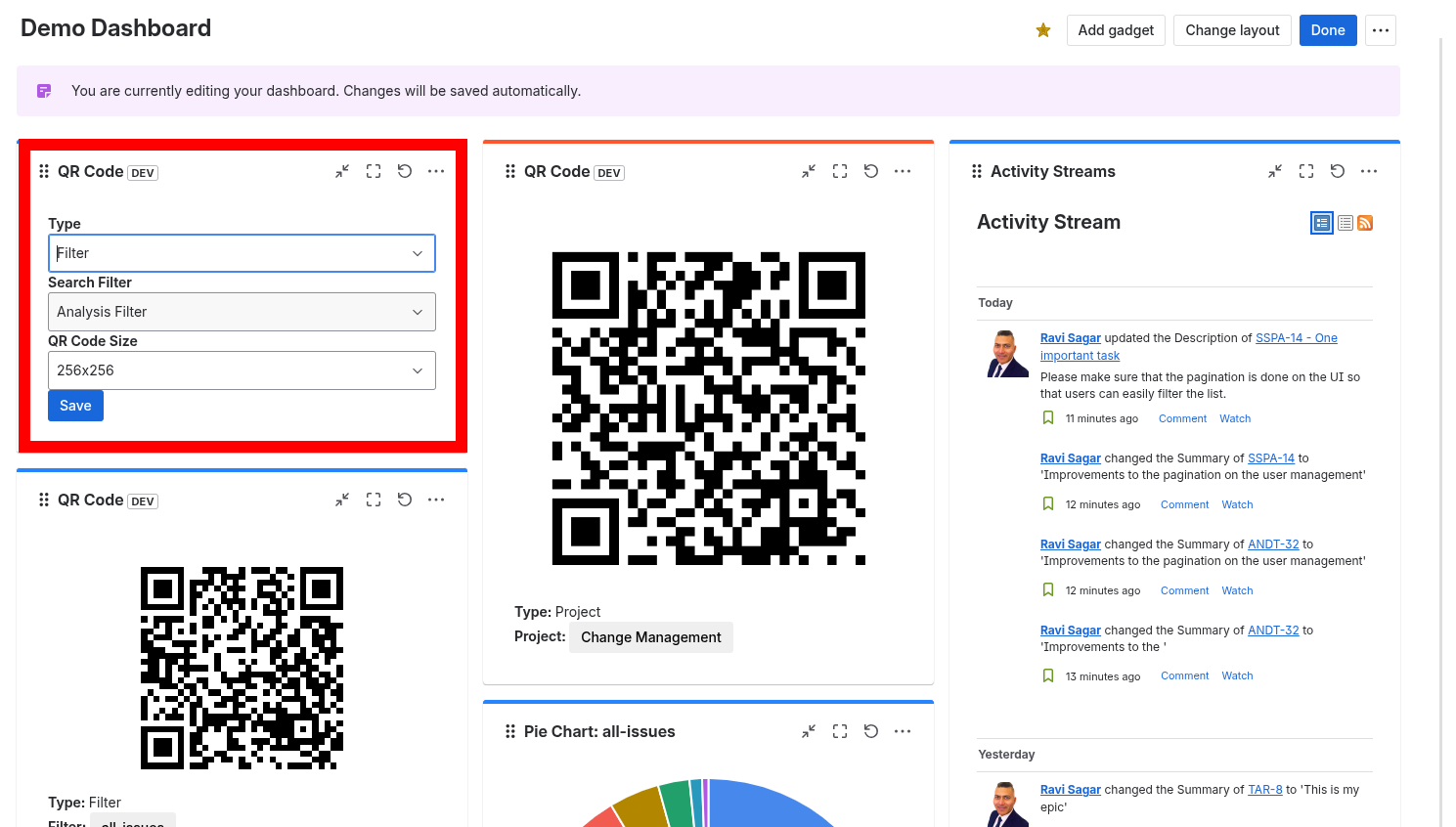This screenshot has width=1456, height=827.
Task: Click the large QR code image
Action: [709, 409]
